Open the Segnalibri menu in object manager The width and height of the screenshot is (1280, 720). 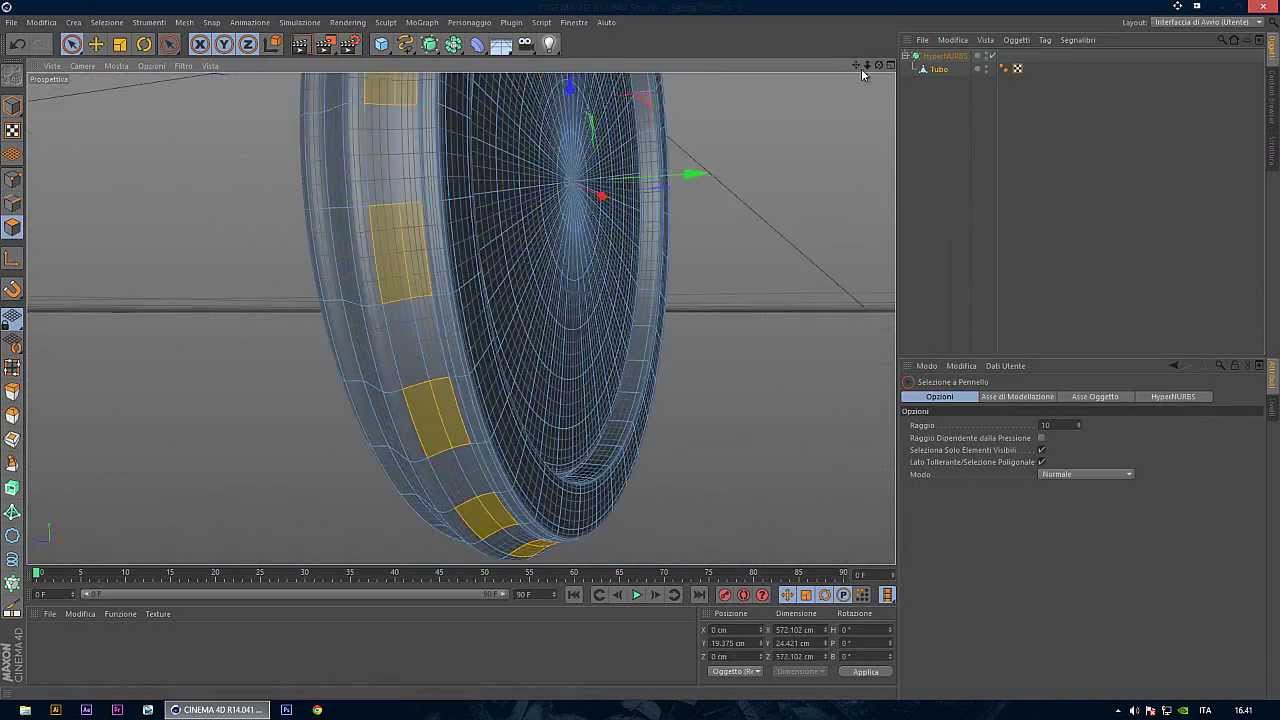click(x=1077, y=40)
